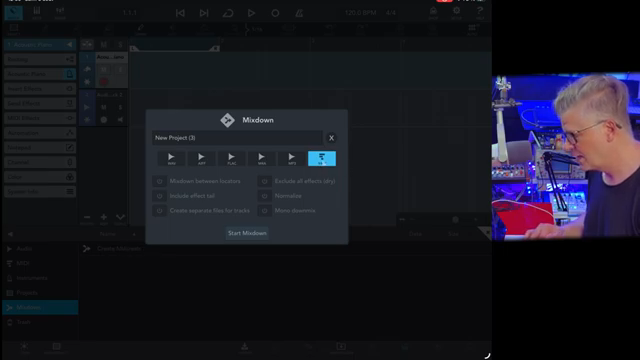Select FLAC mixdown format
The width and height of the screenshot is (640, 360).
[232, 158]
